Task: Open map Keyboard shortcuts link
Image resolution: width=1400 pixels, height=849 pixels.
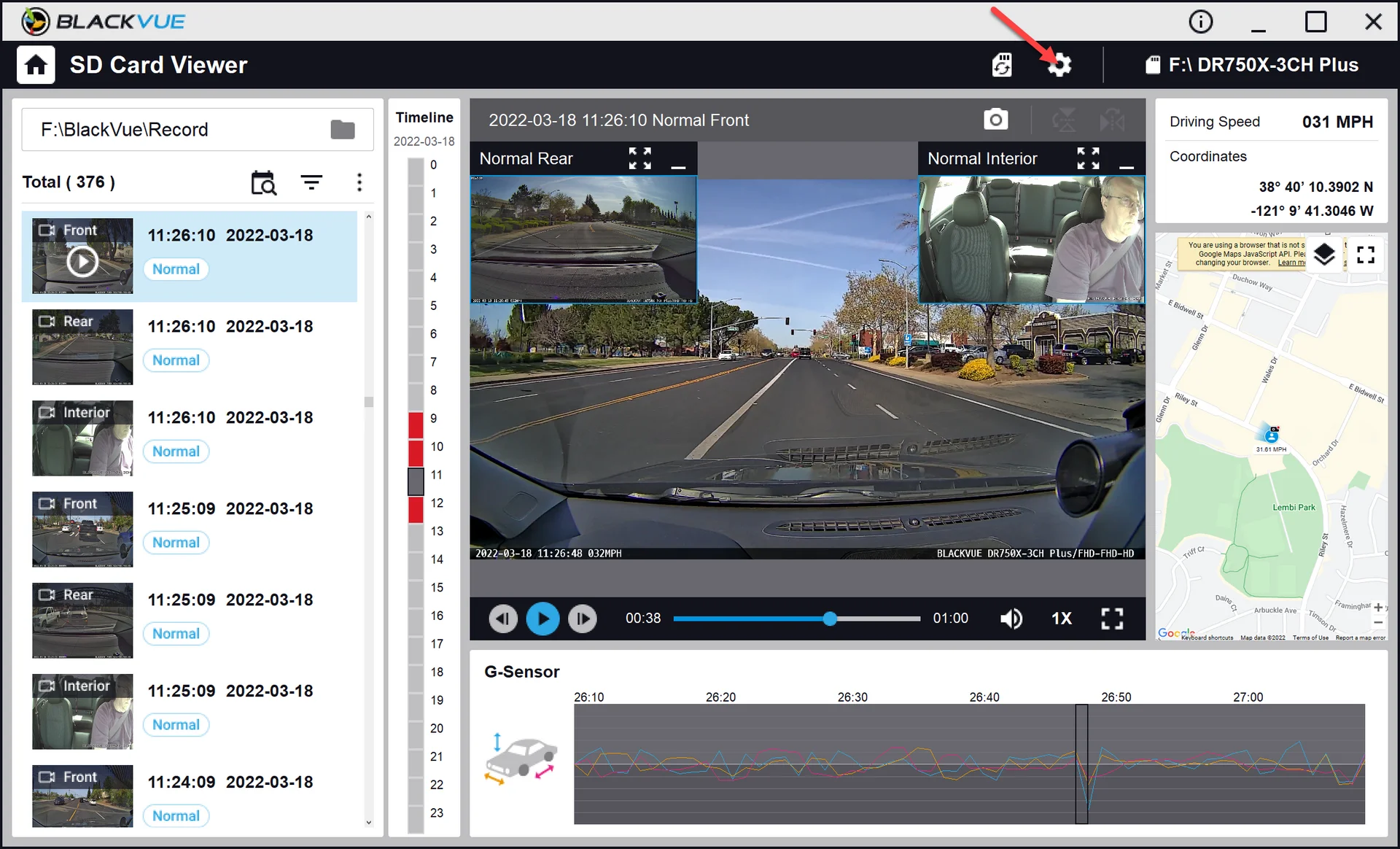Action: [x=1207, y=637]
